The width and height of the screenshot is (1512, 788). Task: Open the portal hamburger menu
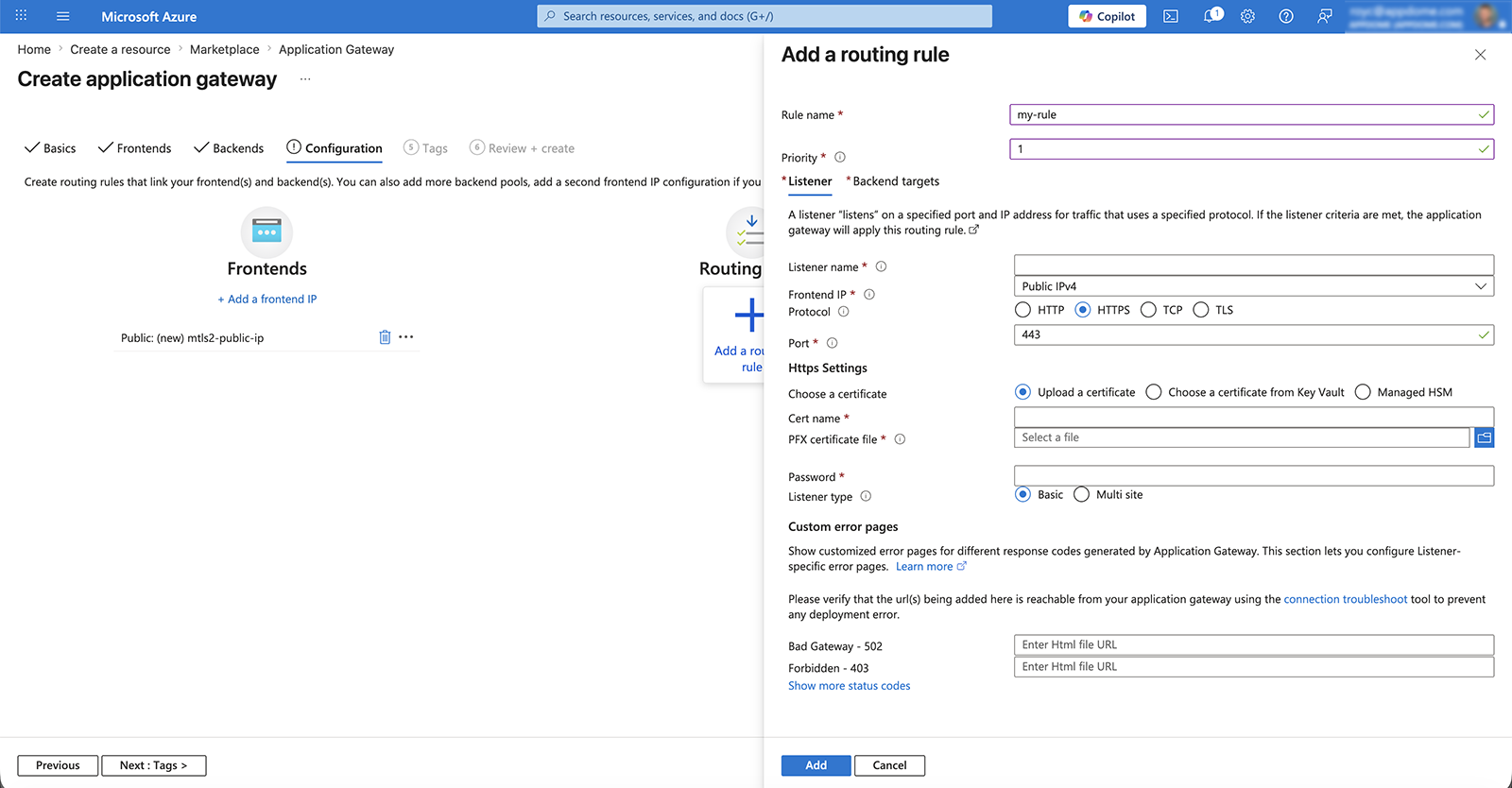pyautogui.click(x=63, y=16)
